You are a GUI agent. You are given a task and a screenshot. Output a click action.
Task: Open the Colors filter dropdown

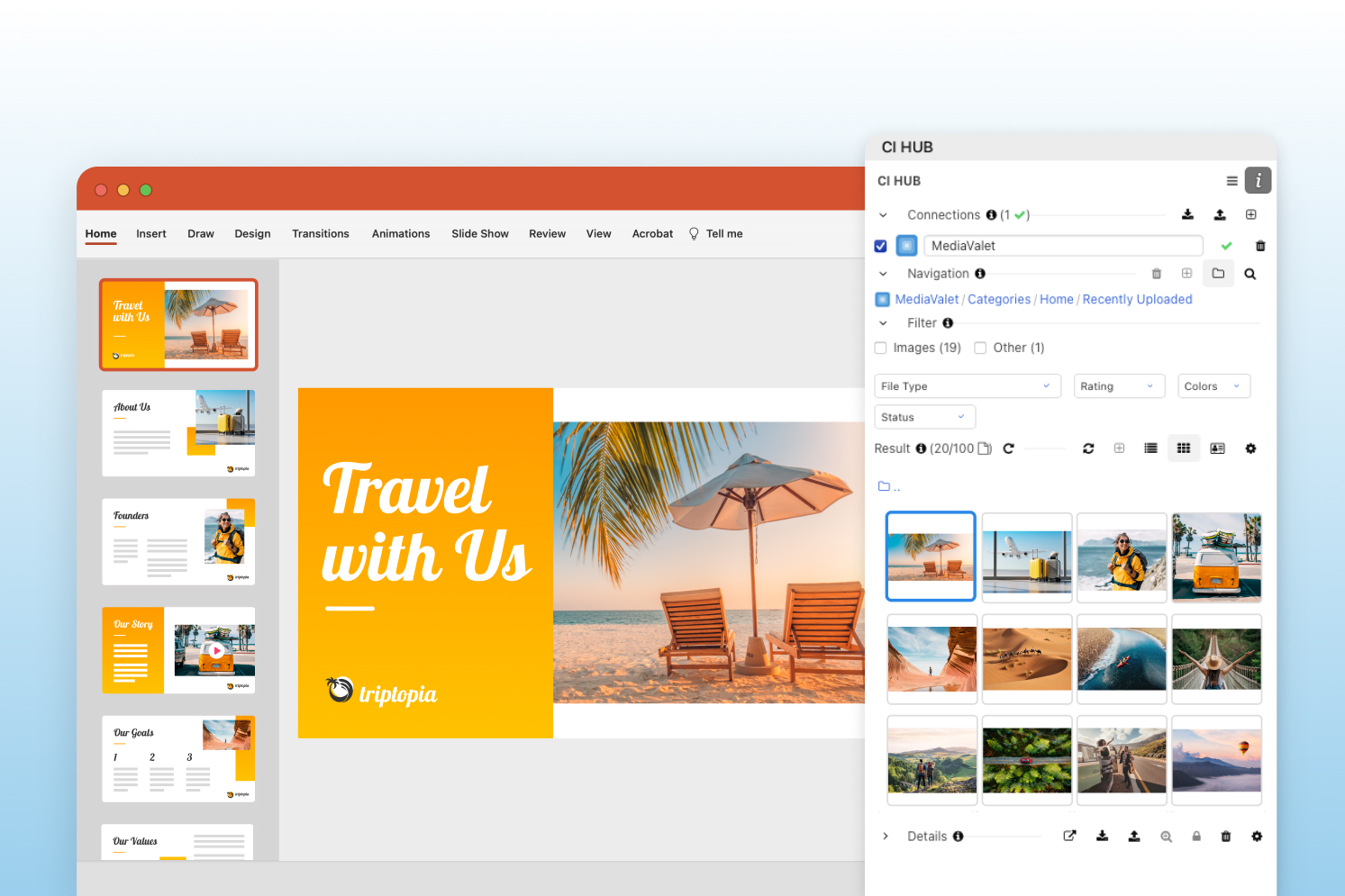coord(1213,385)
